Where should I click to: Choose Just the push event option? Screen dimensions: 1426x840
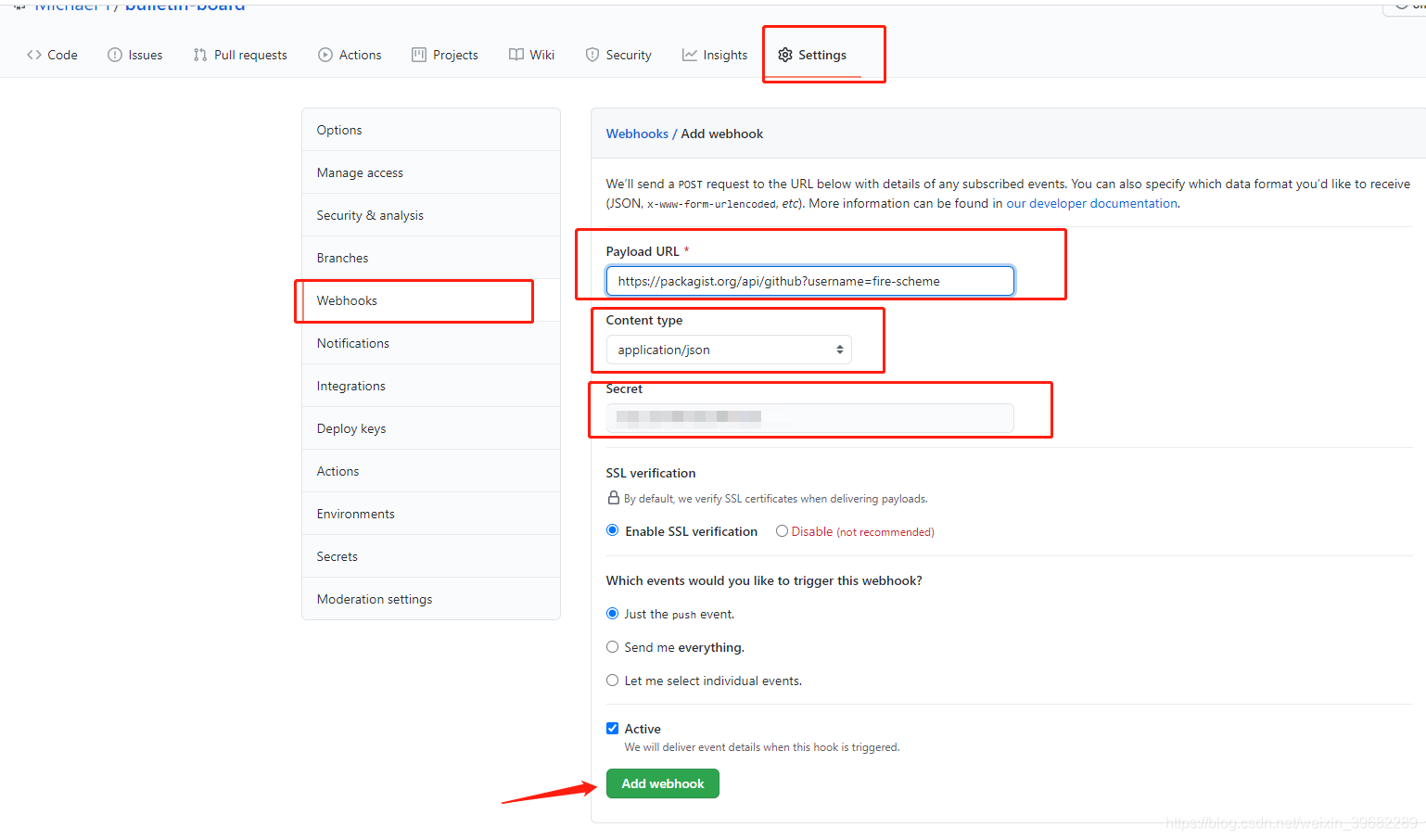click(x=613, y=614)
